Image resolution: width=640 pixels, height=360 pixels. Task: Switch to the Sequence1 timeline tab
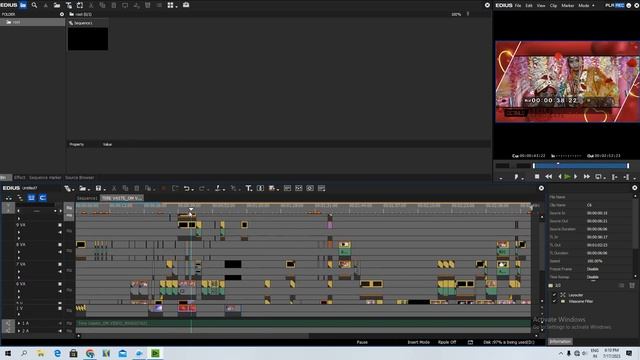87,198
